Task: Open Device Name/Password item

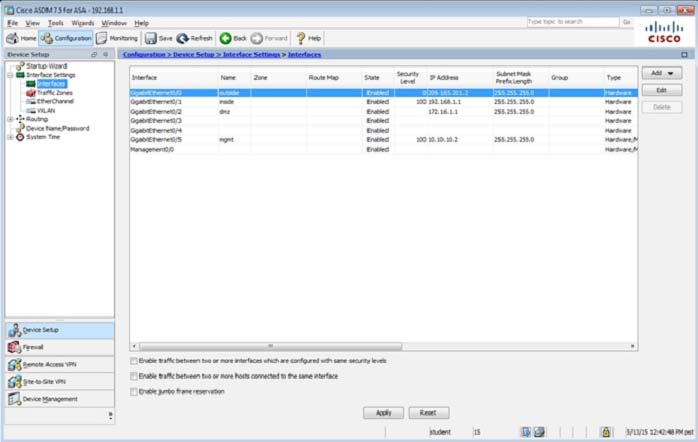Action: (x=57, y=128)
